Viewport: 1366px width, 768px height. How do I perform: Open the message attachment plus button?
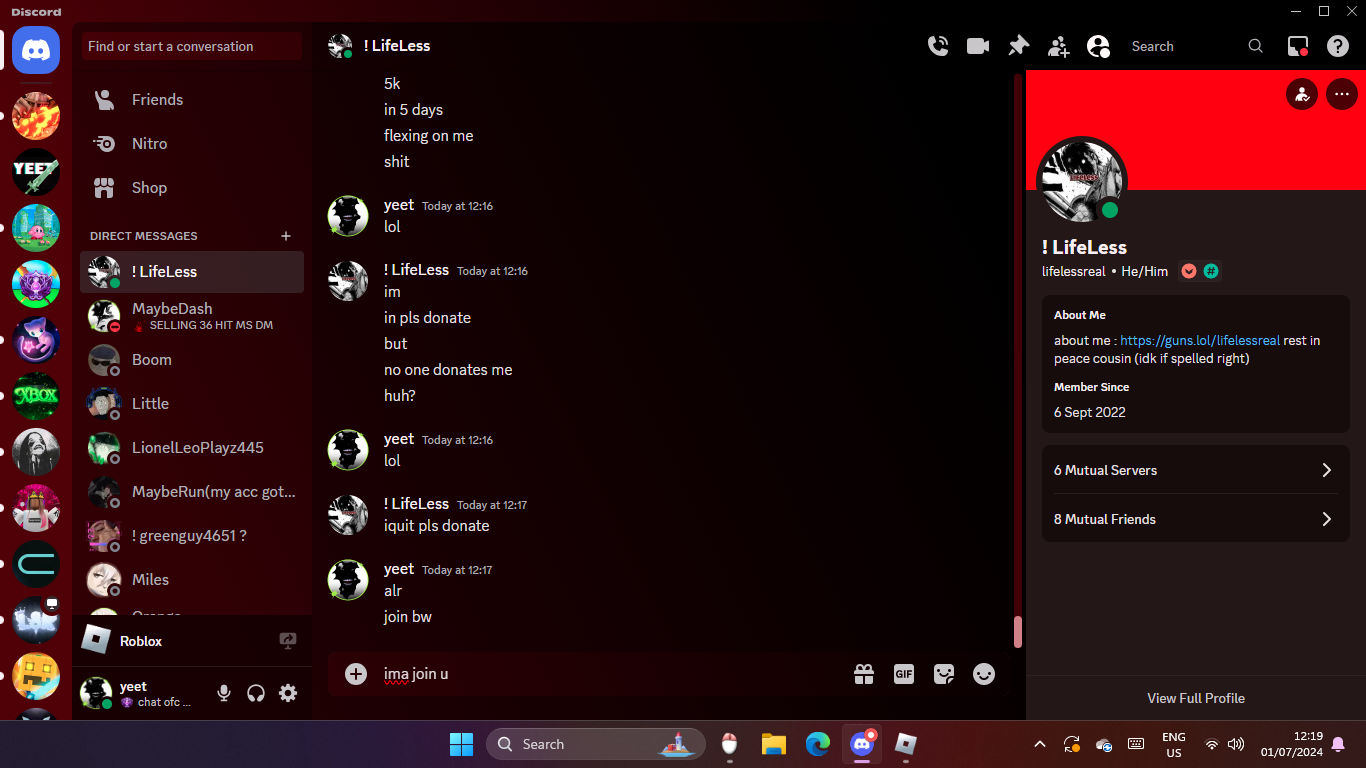click(x=356, y=674)
